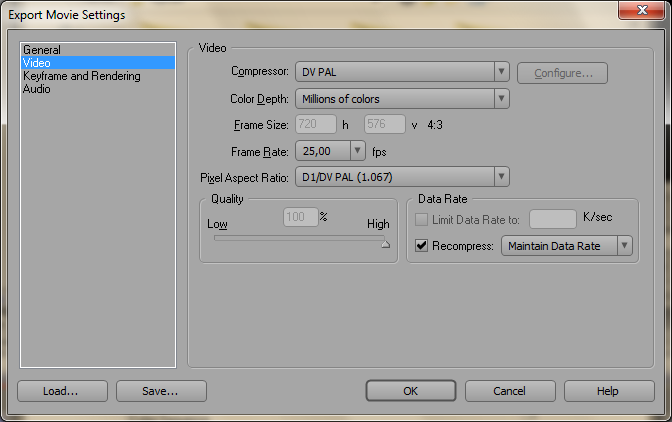Select Video in the settings list
The height and width of the screenshot is (422, 672).
point(98,63)
